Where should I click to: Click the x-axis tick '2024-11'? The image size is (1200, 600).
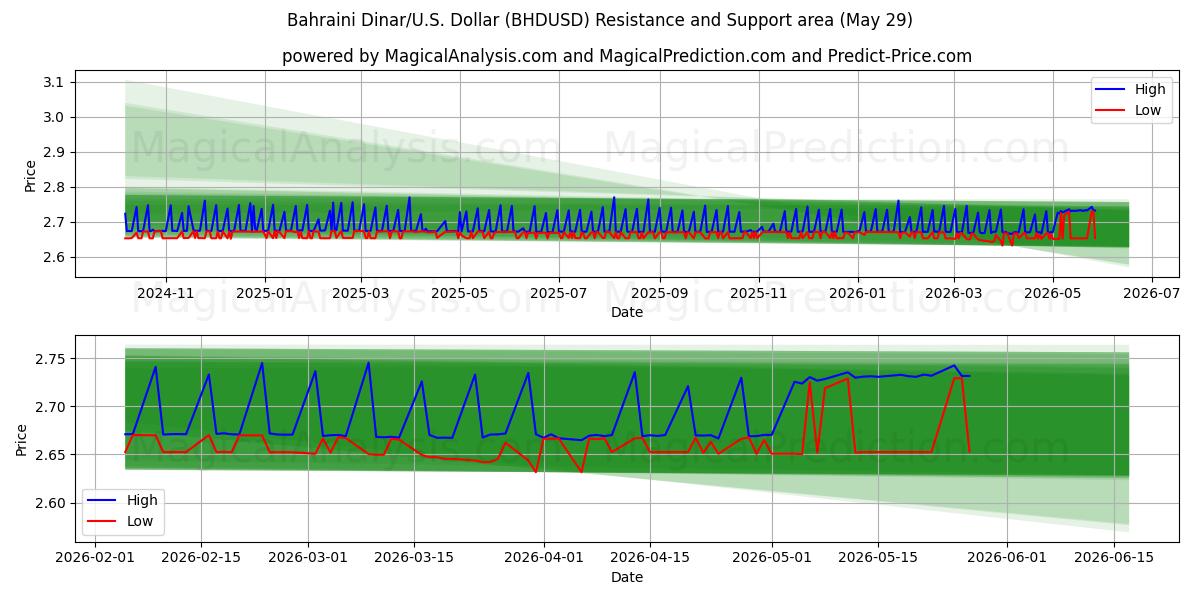[165, 293]
